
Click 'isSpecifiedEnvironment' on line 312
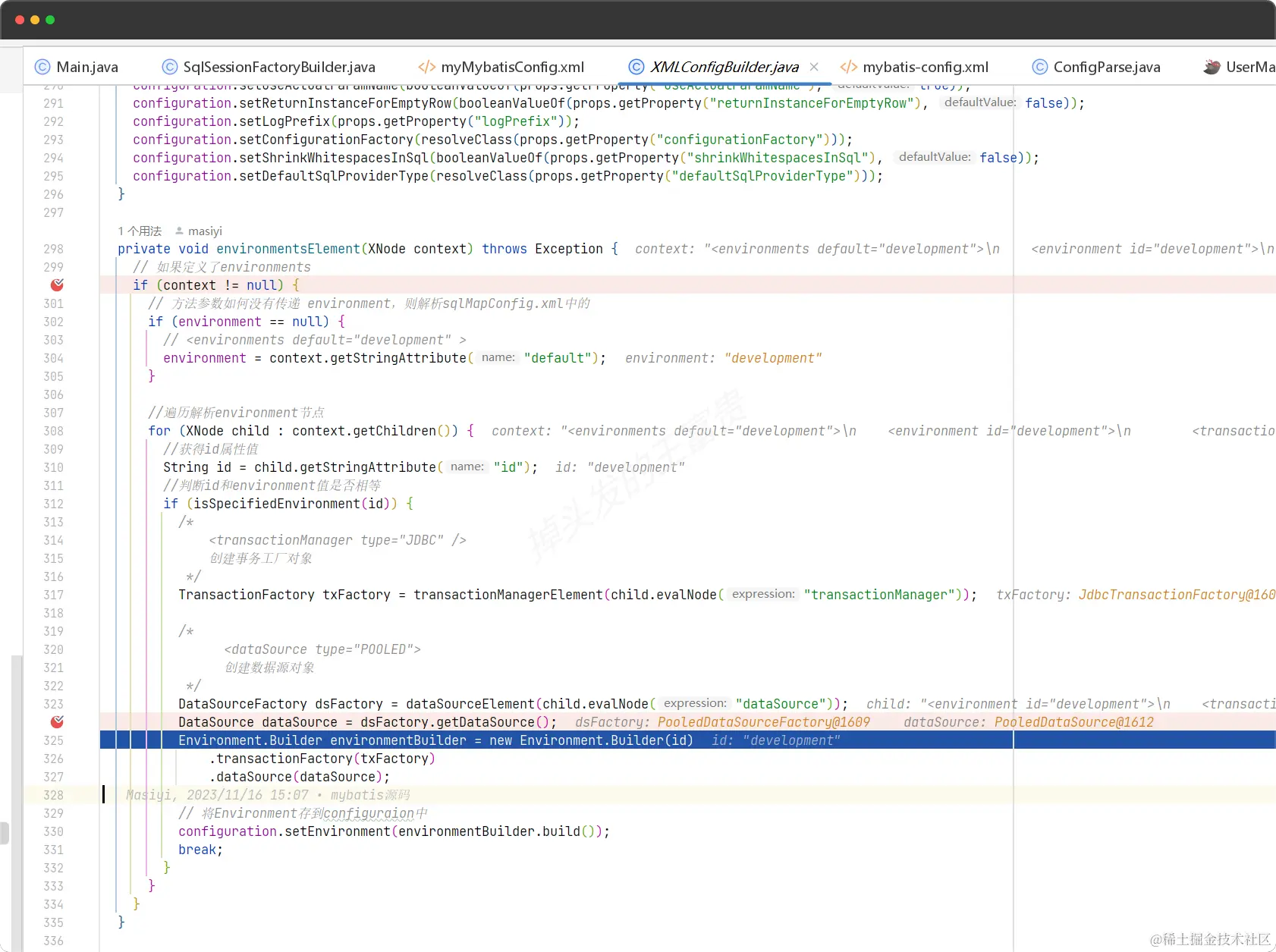pyautogui.click(x=277, y=504)
